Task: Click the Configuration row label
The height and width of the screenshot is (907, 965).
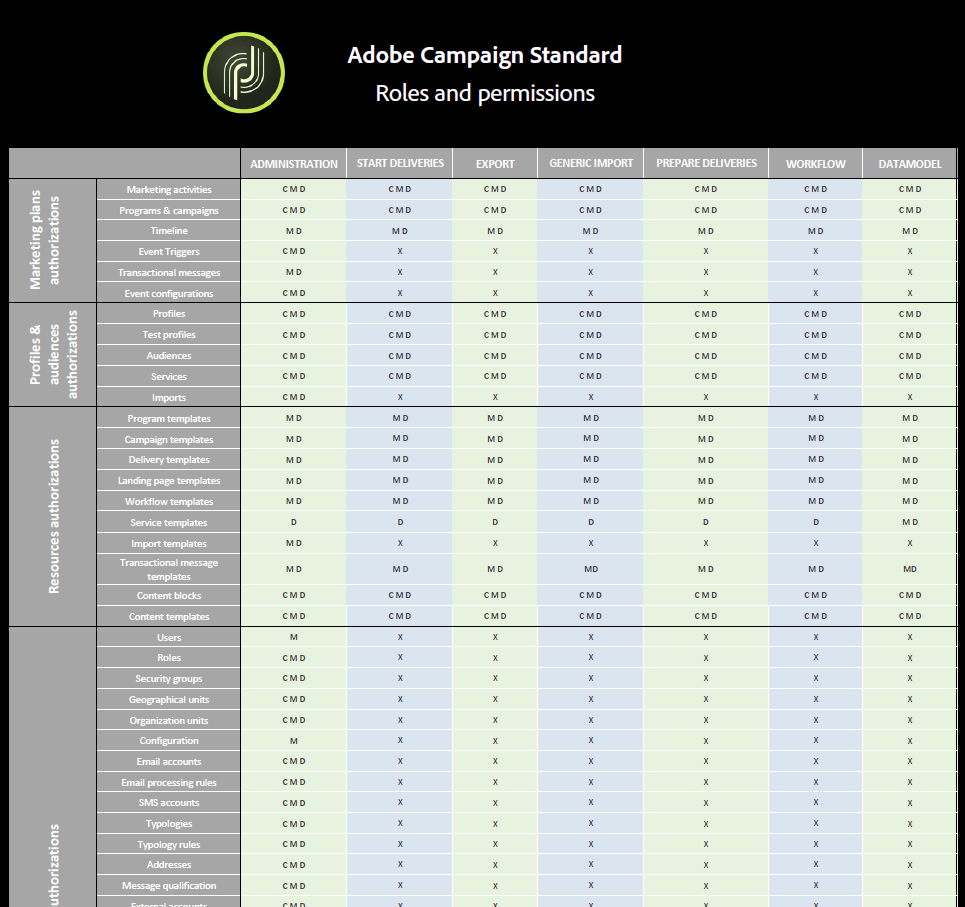Action: click(169, 741)
